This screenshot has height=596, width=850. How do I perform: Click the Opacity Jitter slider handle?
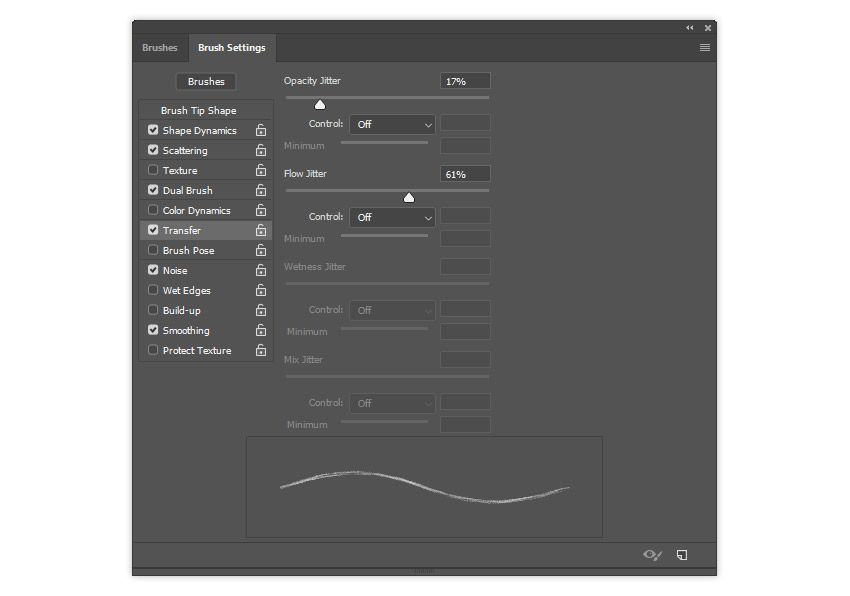click(x=320, y=104)
